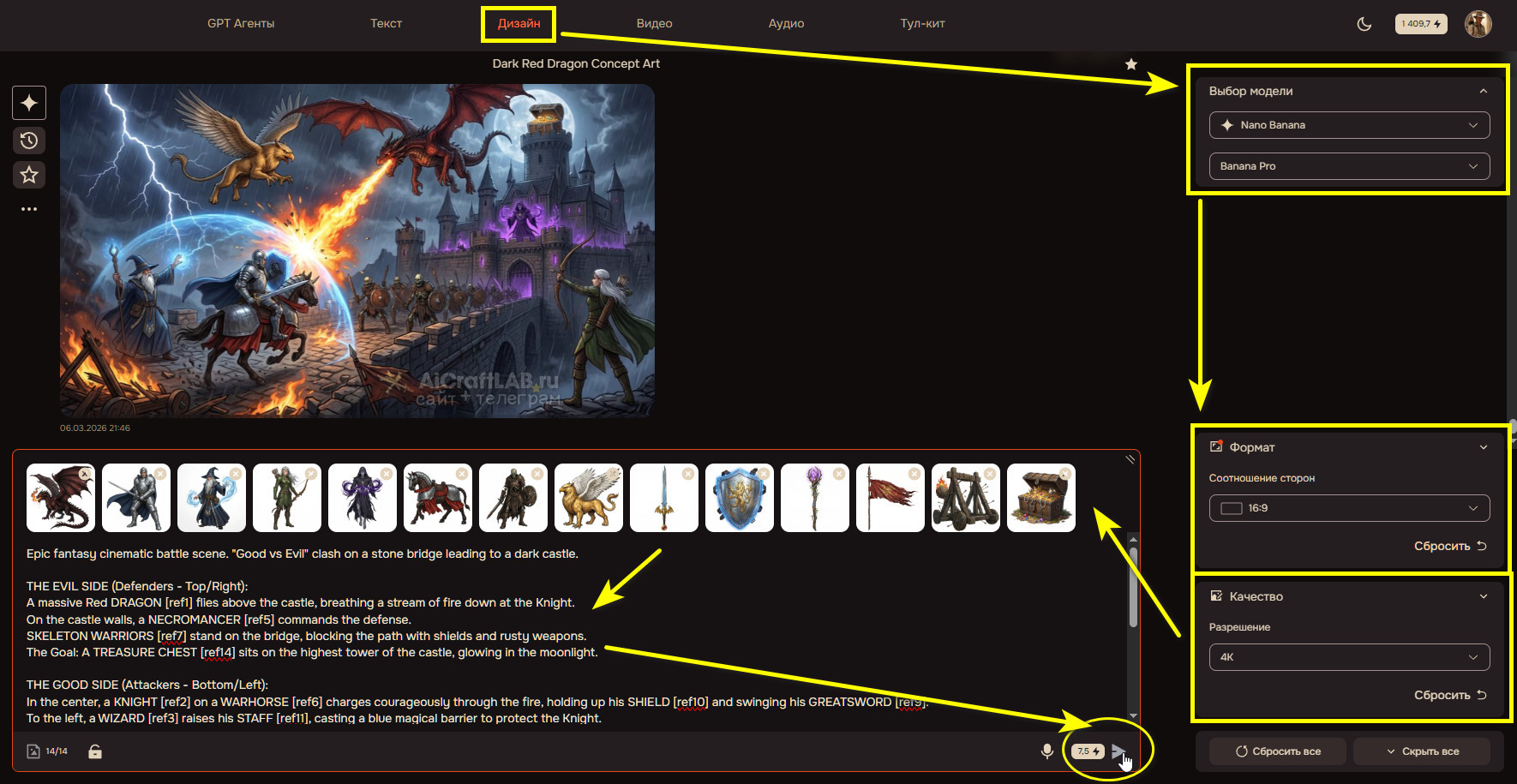This screenshot has height=784, width=1517.
Task: Switch to the Текст tab
Action: [386, 23]
